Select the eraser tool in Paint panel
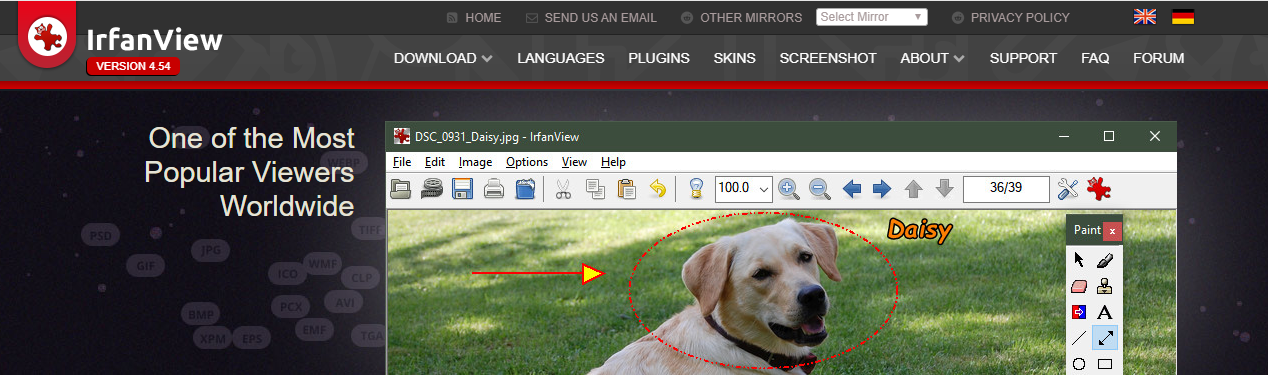Screen dimensions: 1268x380 pos(1079,286)
